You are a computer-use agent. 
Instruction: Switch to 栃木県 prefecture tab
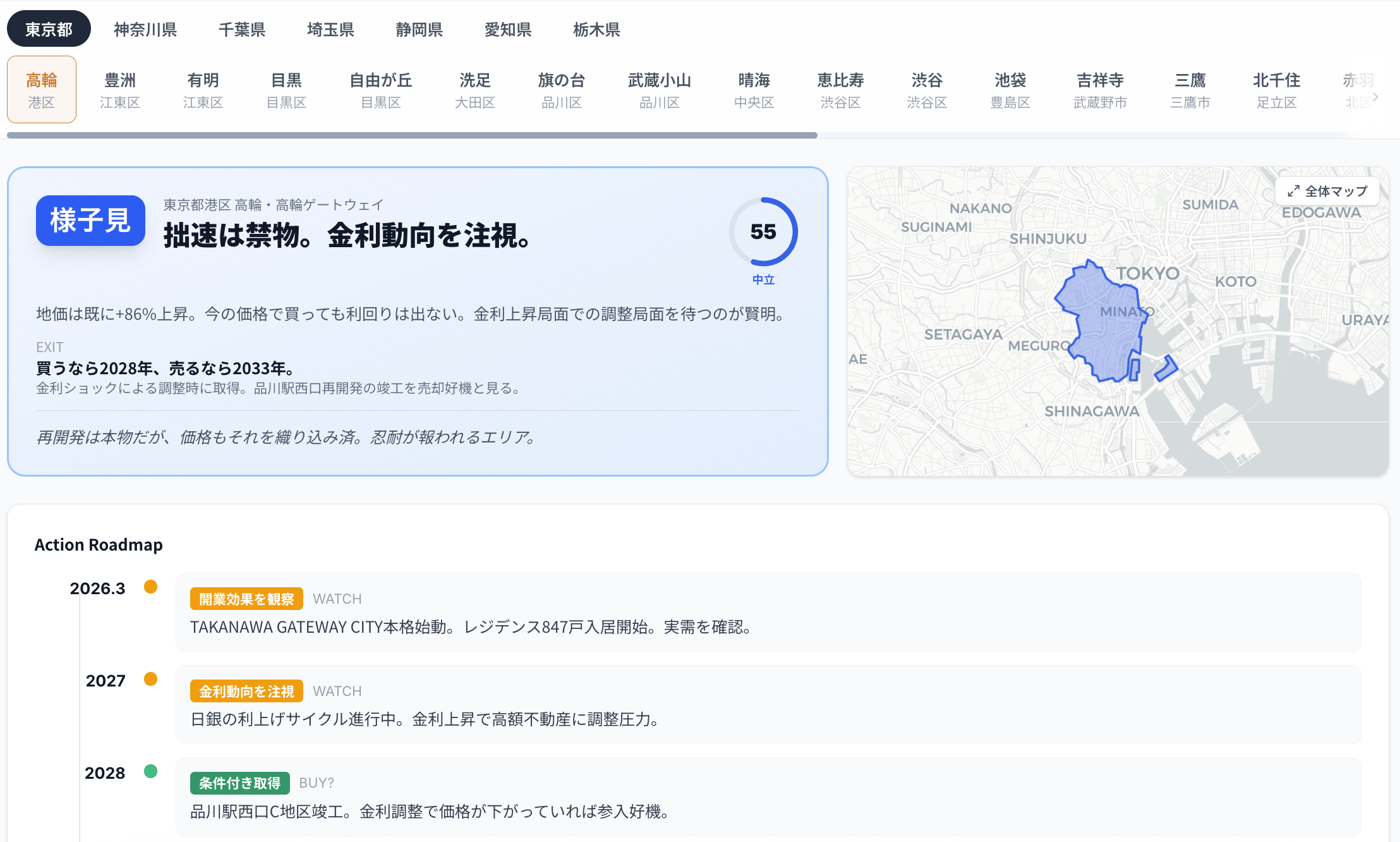pyautogui.click(x=596, y=30)
